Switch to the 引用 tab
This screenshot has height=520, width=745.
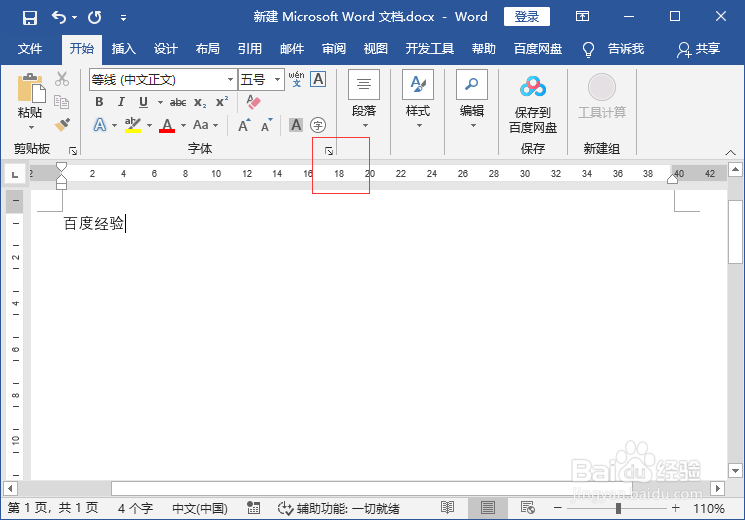click(249, 48)
